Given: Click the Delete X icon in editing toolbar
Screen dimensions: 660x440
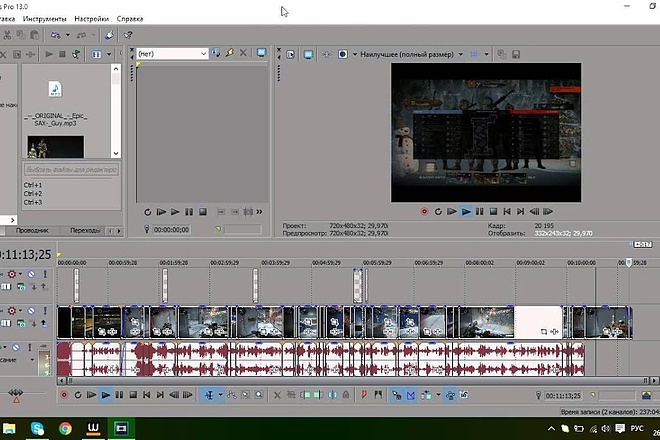Looking at the screenshot, I should pyautogui.click(x=277, y=395).
